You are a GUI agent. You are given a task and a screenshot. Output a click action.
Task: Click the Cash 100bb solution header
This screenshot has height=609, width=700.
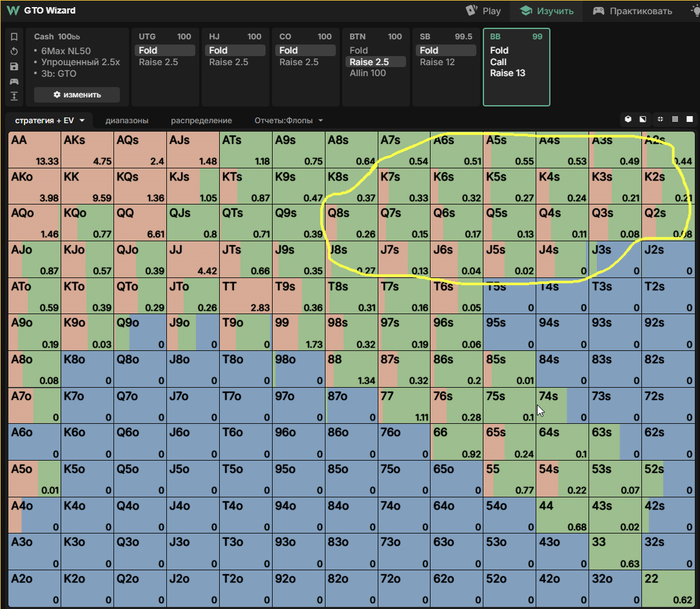click(57, 37)
